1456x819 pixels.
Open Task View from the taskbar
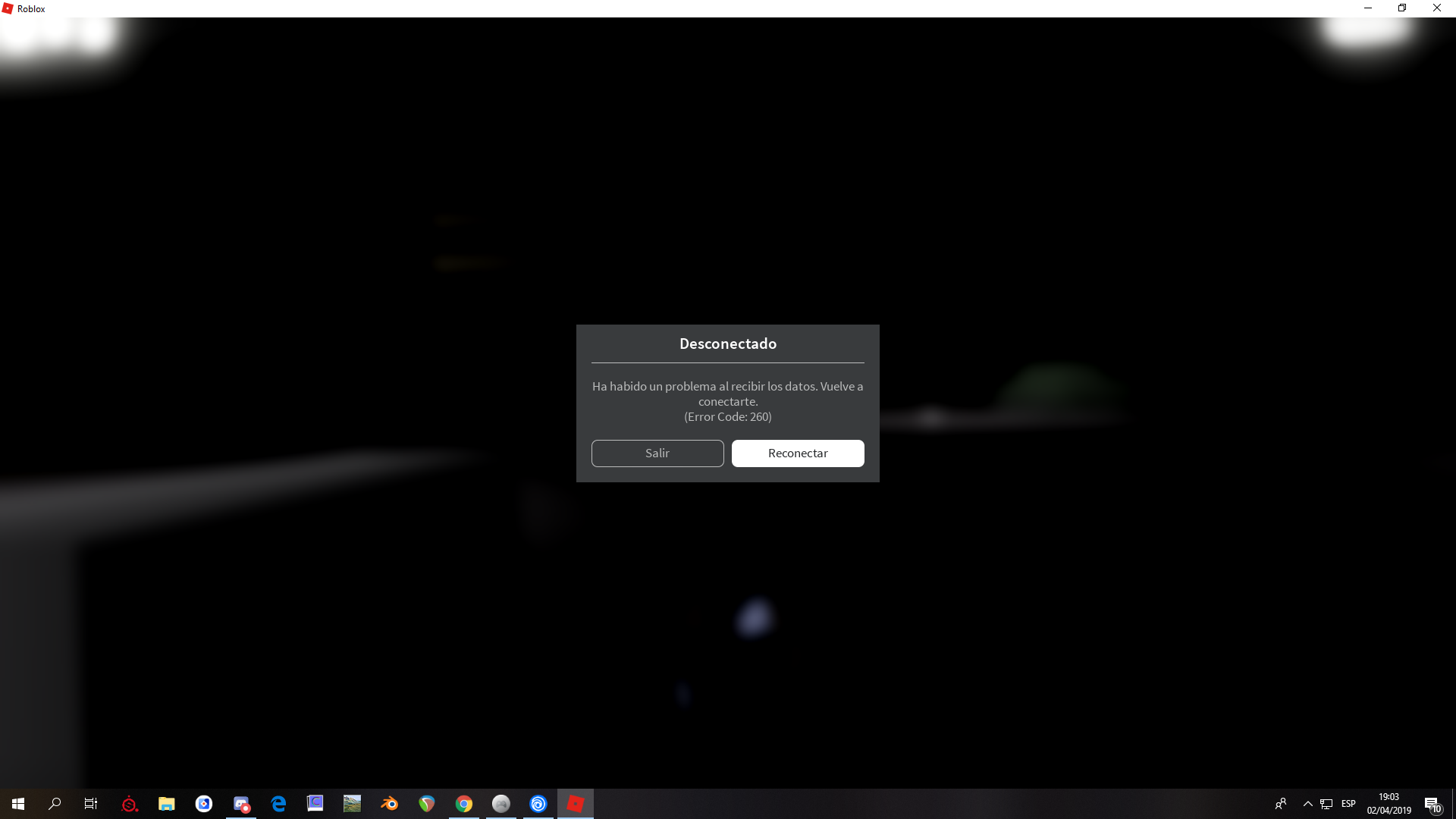click(x=90, y=803)
